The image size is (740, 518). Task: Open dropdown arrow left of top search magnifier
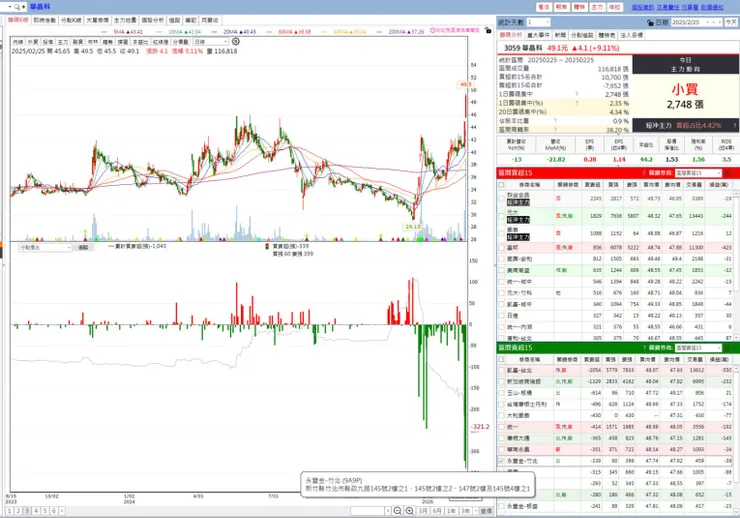coord(10,7)
